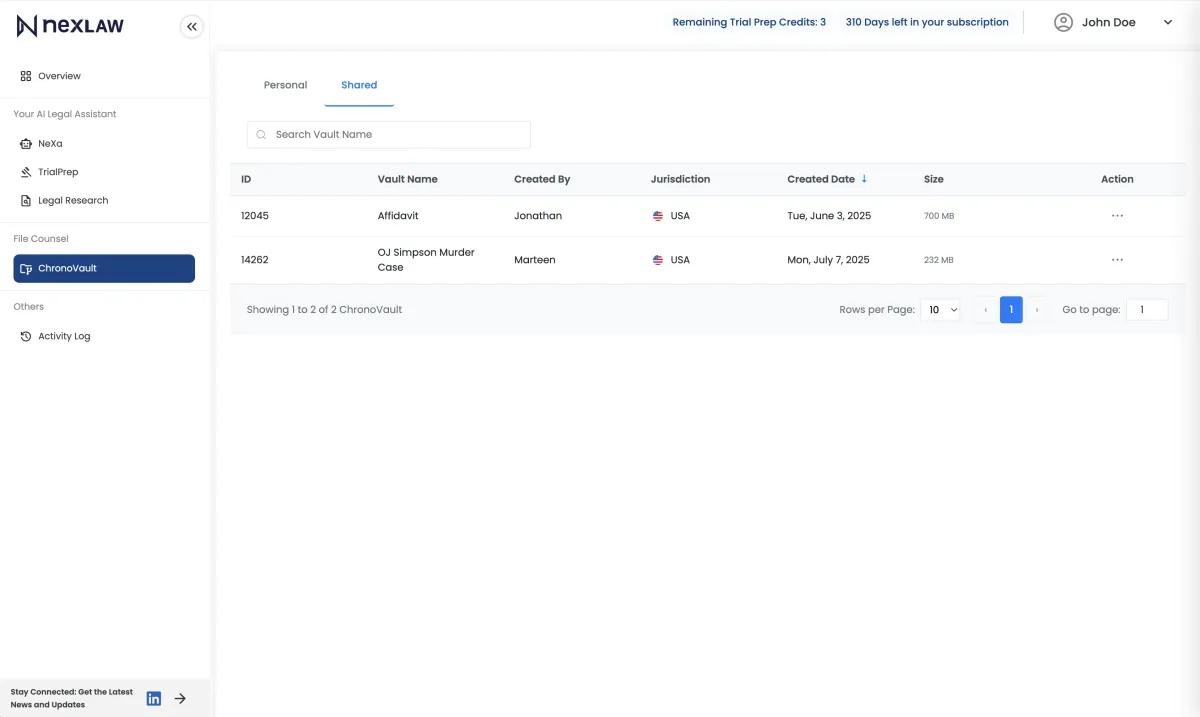Open OJ Simpson Murder Case vault
Viewport: 1200px width, 717px height.
[426, 260]
